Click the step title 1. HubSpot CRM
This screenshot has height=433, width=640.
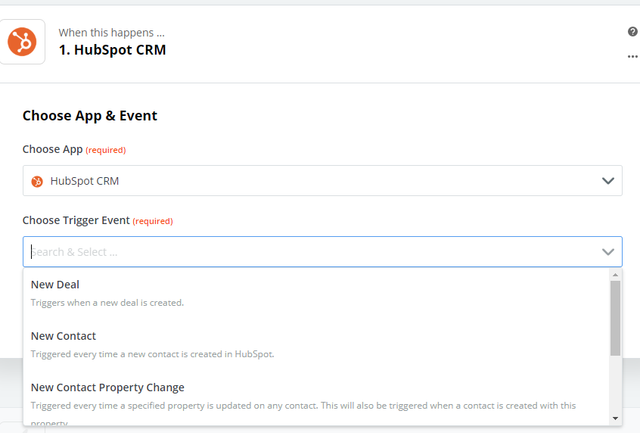pyautogui.click(x=112, y=50)
